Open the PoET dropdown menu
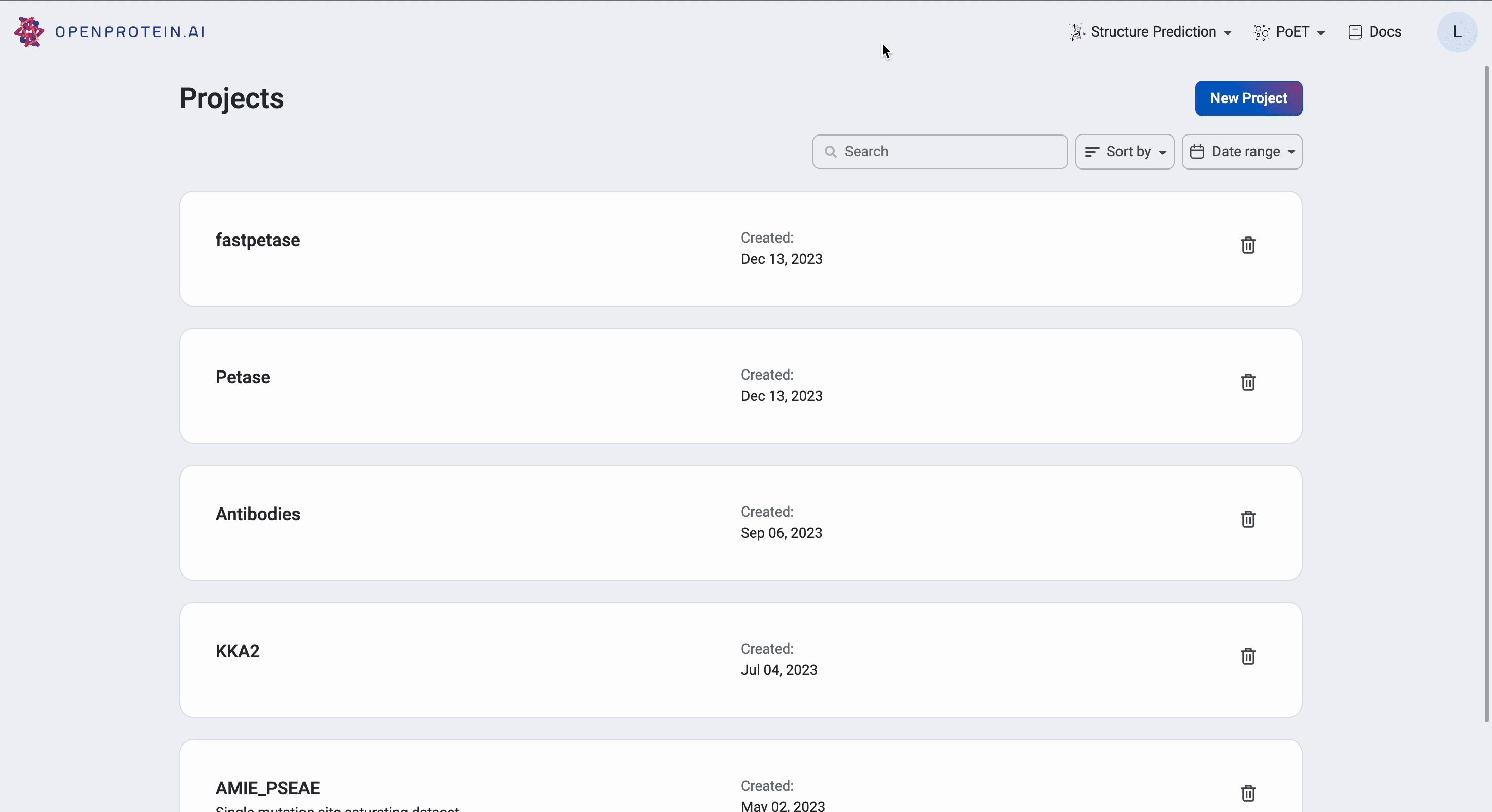The height and width of the screenshot is (812, 1492). 1290,32
